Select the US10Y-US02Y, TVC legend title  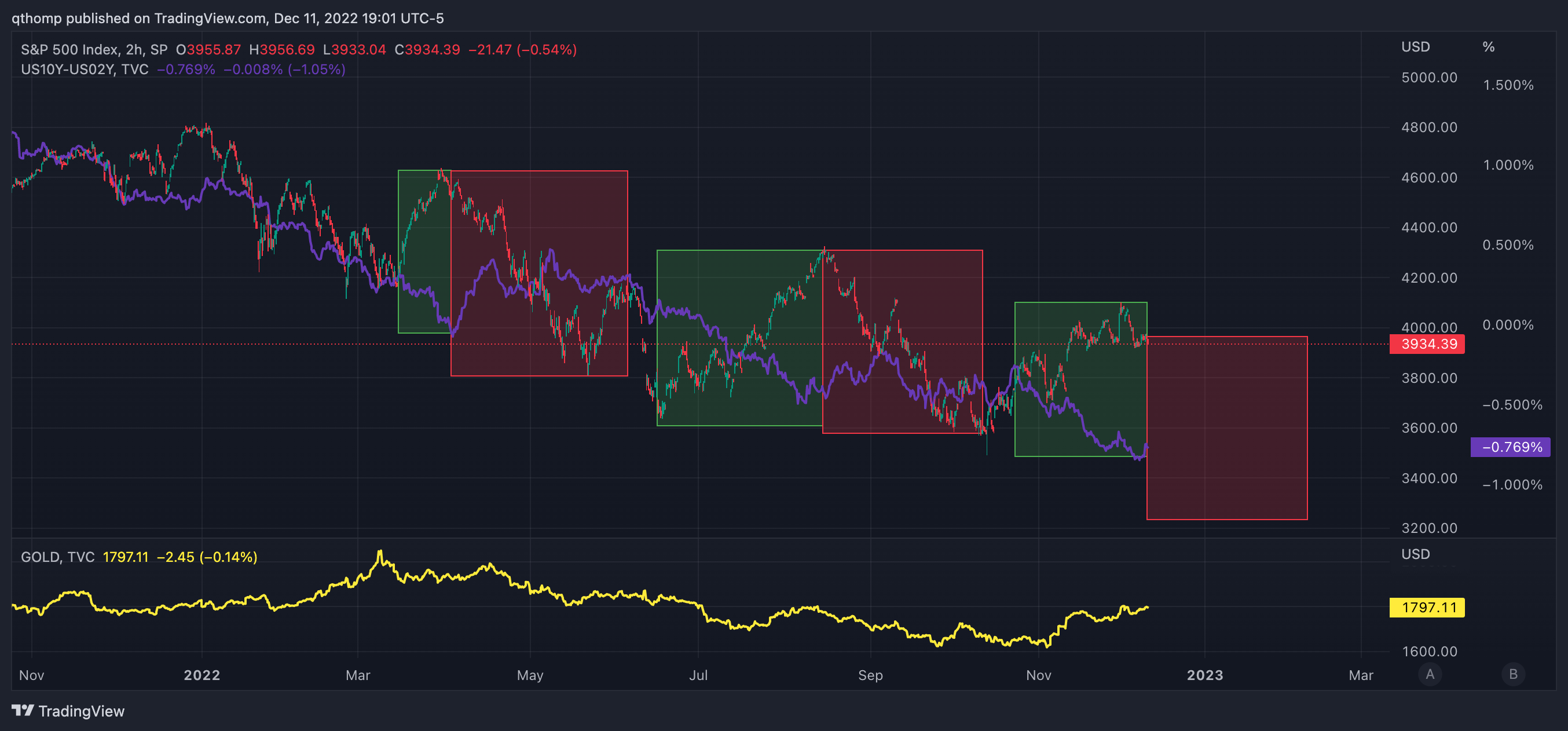point(85,70)
